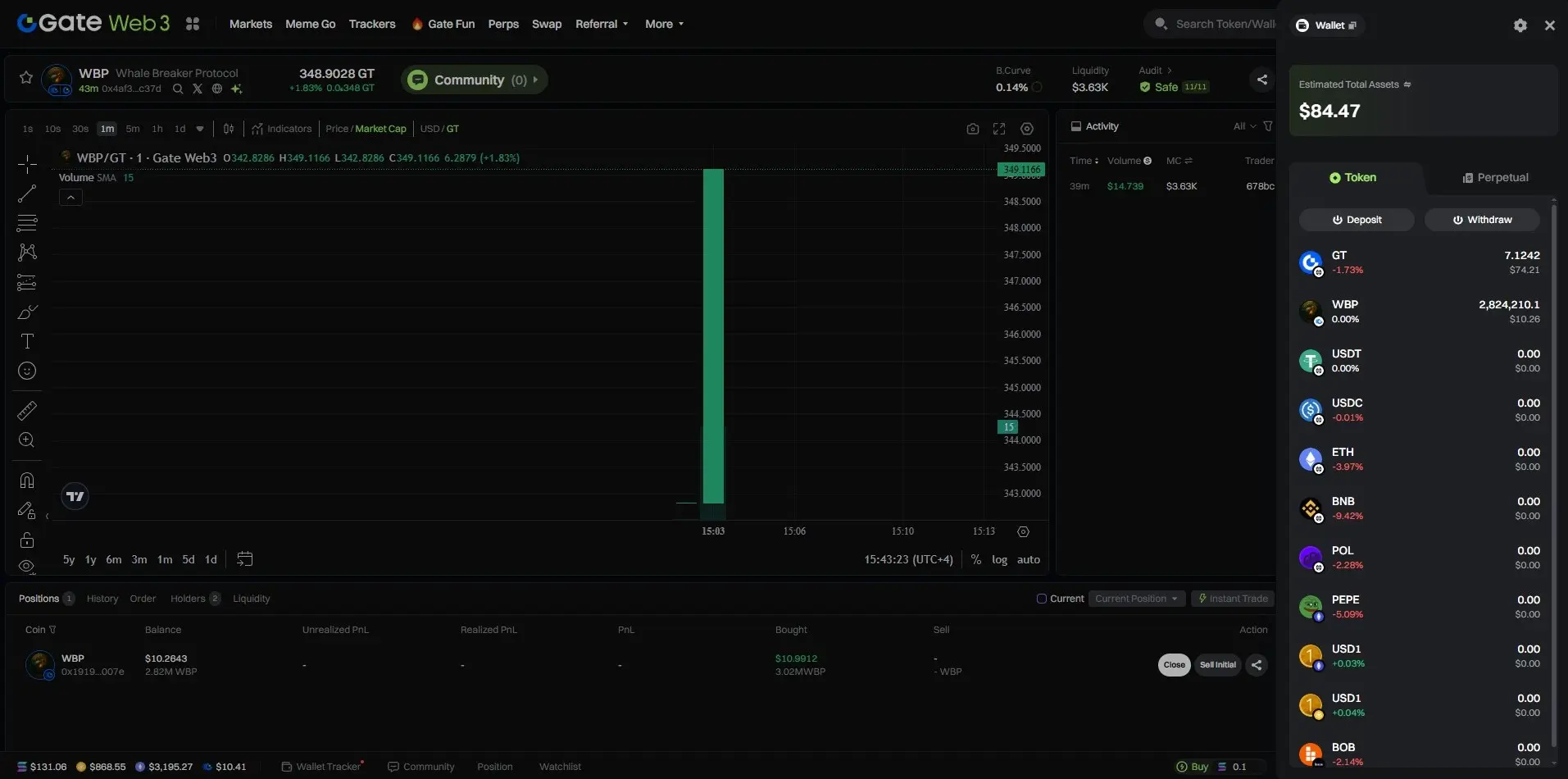Select the brush drawing tool
Screen dimensions: 1568x779
pyautogui.click(x=27, y=312)
